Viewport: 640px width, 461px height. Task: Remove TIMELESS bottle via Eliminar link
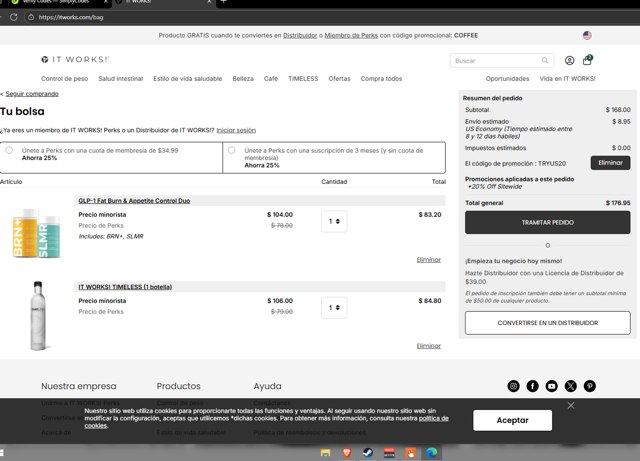[429, 345]
